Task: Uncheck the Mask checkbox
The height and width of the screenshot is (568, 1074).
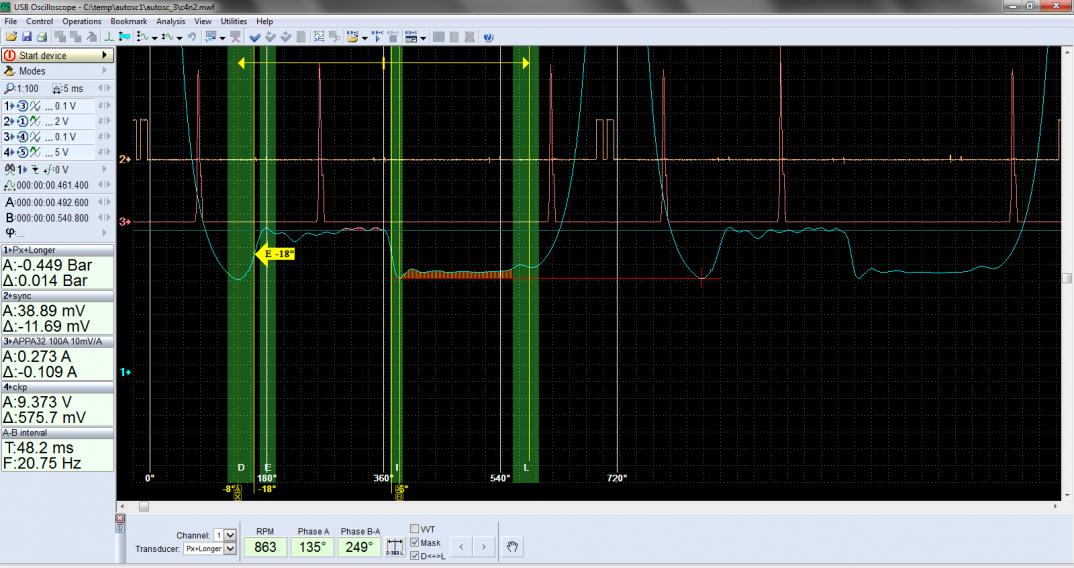Action: click(x=415, y=543)
